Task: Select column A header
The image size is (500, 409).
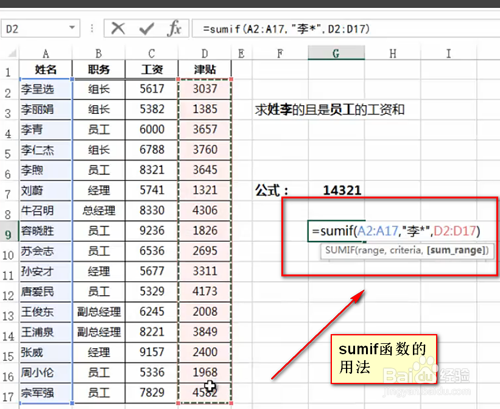Action: (46, 53)
